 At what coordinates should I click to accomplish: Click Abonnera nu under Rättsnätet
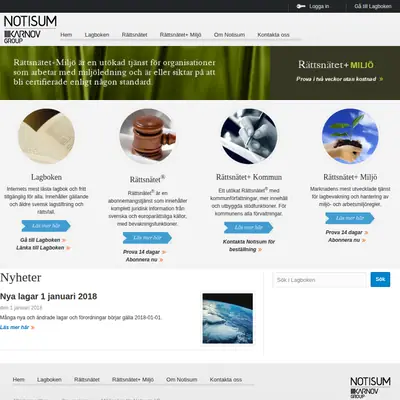point(144,260)
